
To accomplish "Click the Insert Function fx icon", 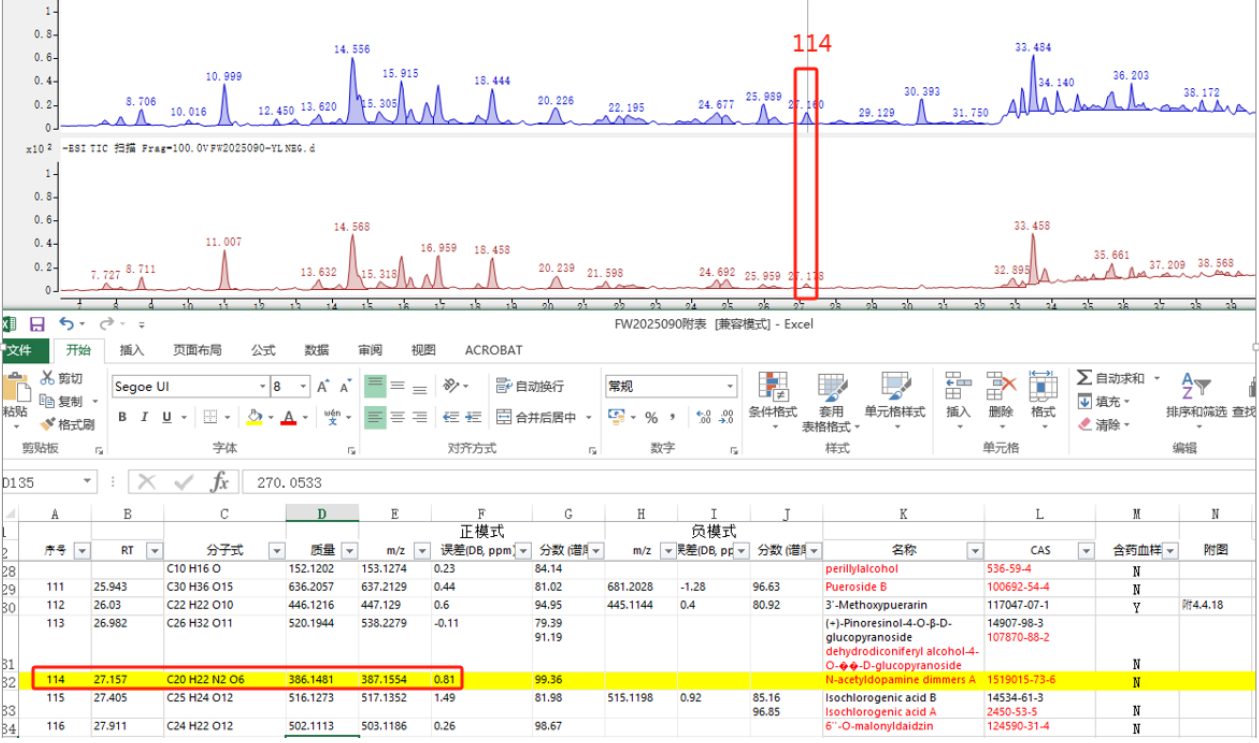I will pyautogui.click(x=219, y=483).
